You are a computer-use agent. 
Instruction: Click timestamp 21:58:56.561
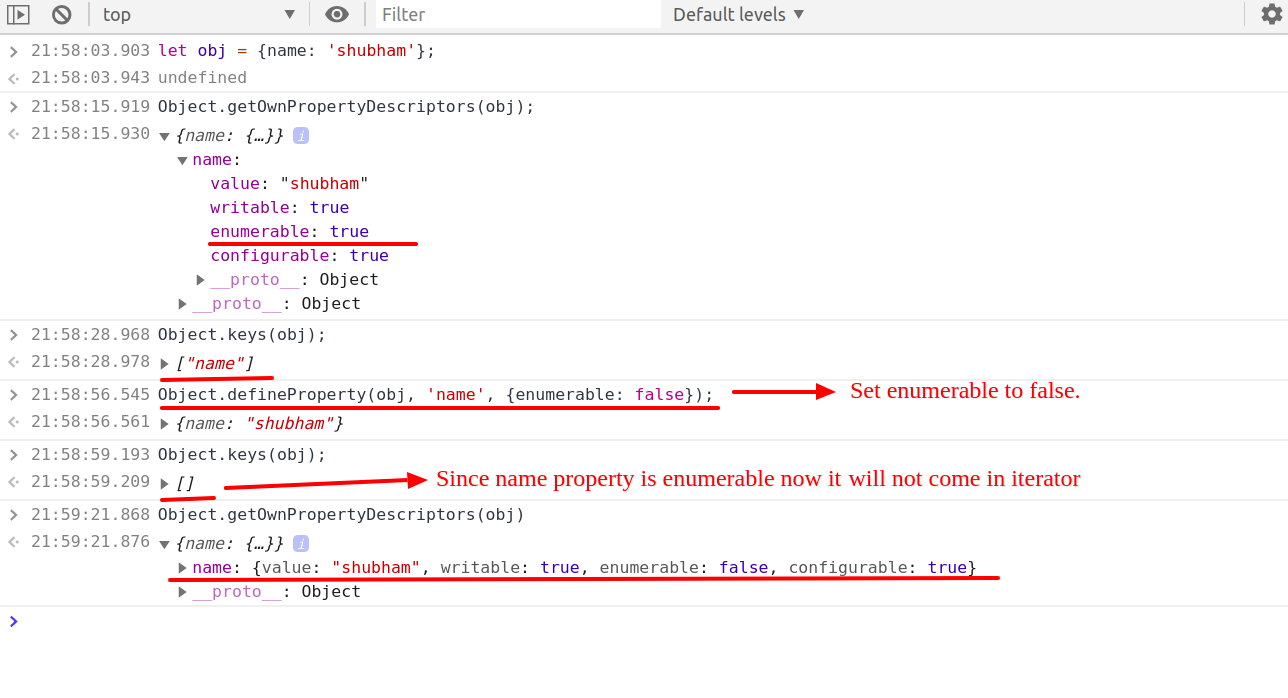pyautogui.click(x=90, y=422)
